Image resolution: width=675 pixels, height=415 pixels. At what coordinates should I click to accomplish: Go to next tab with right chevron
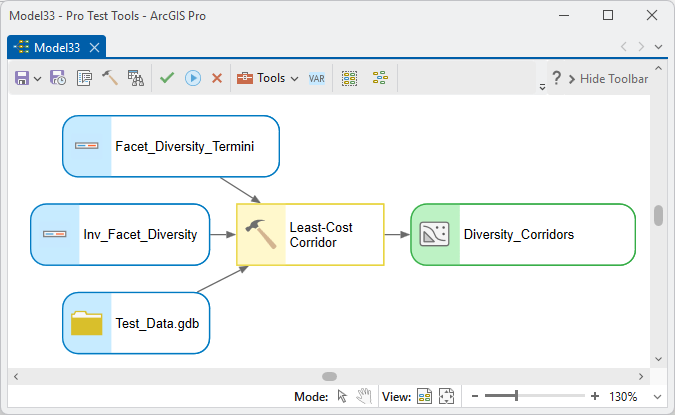[x=641, y=46]
